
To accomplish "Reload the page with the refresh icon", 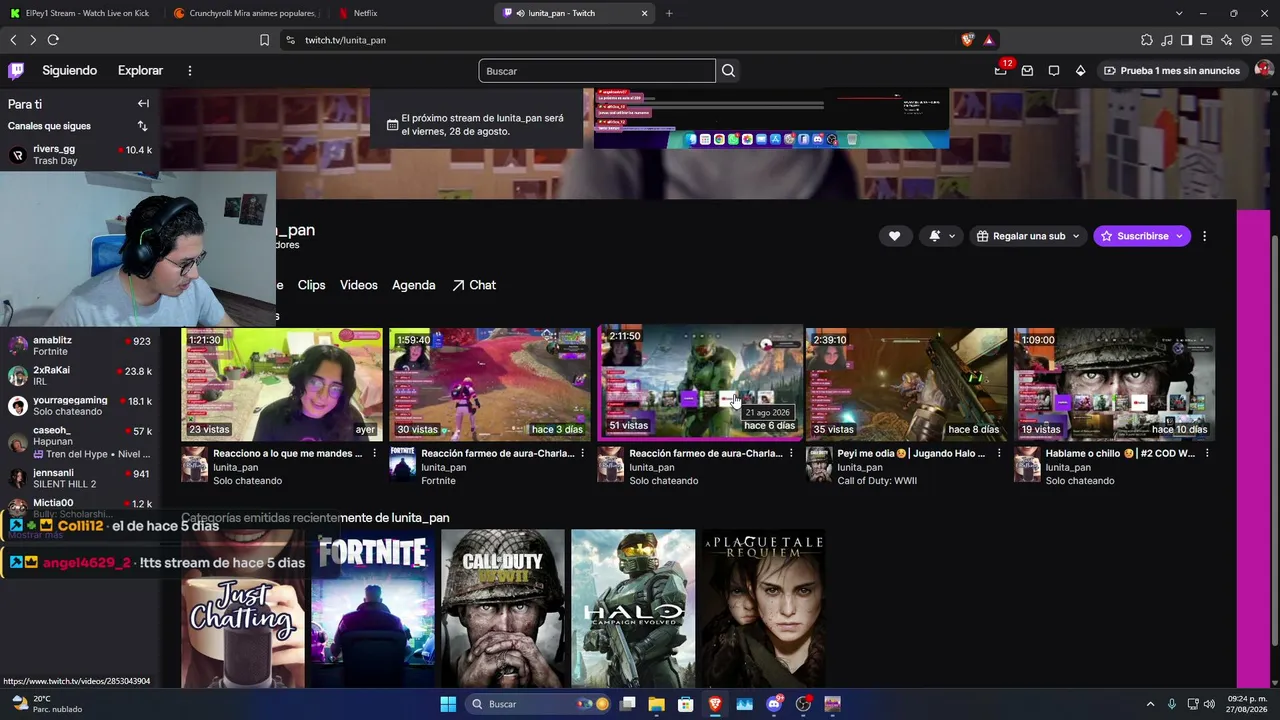I will click(53, 40).
